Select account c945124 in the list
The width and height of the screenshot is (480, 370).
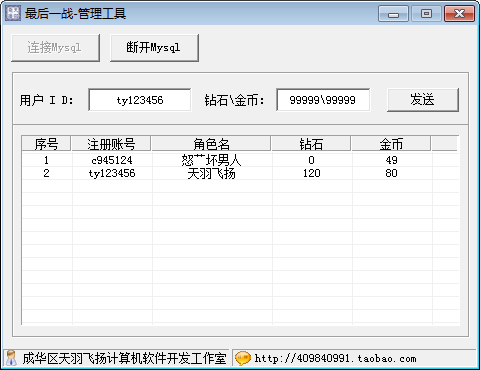pyautogui.click(x=112, y=160)
